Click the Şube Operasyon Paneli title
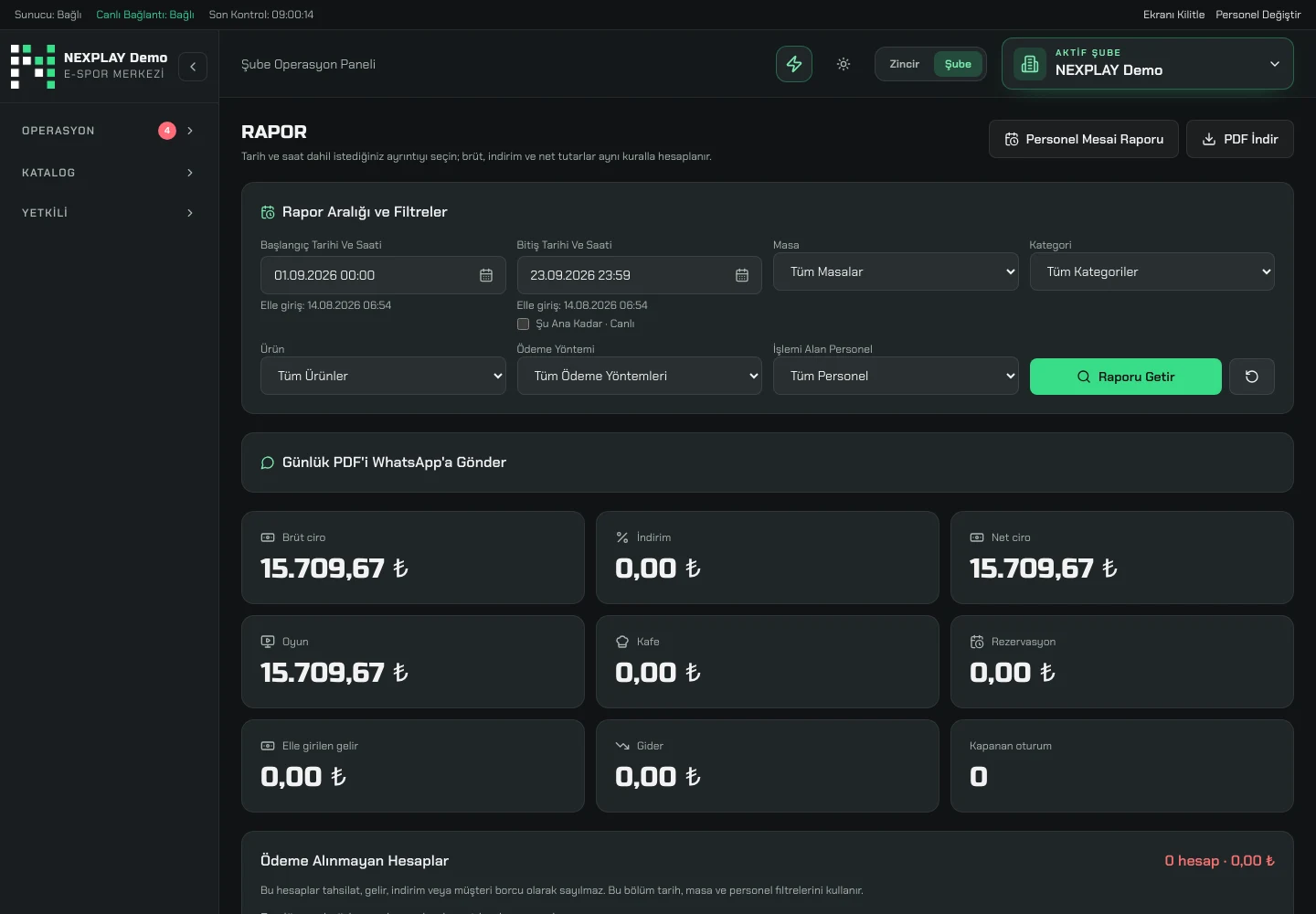 (308, 64)
